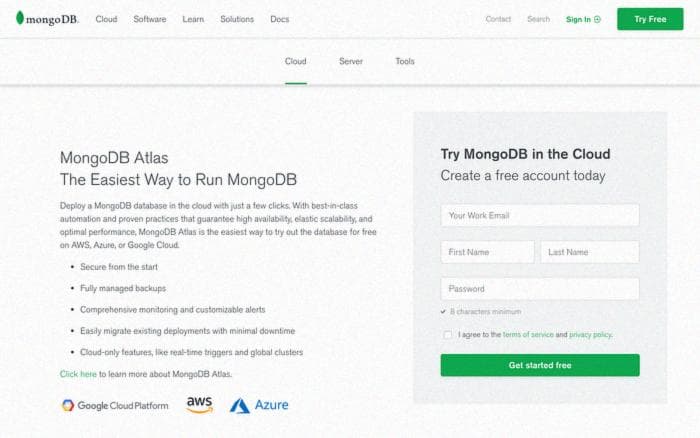This screenshot has height=438, width=700.
Task: Click the Get started free button
Action: click(x=540, y=365)
